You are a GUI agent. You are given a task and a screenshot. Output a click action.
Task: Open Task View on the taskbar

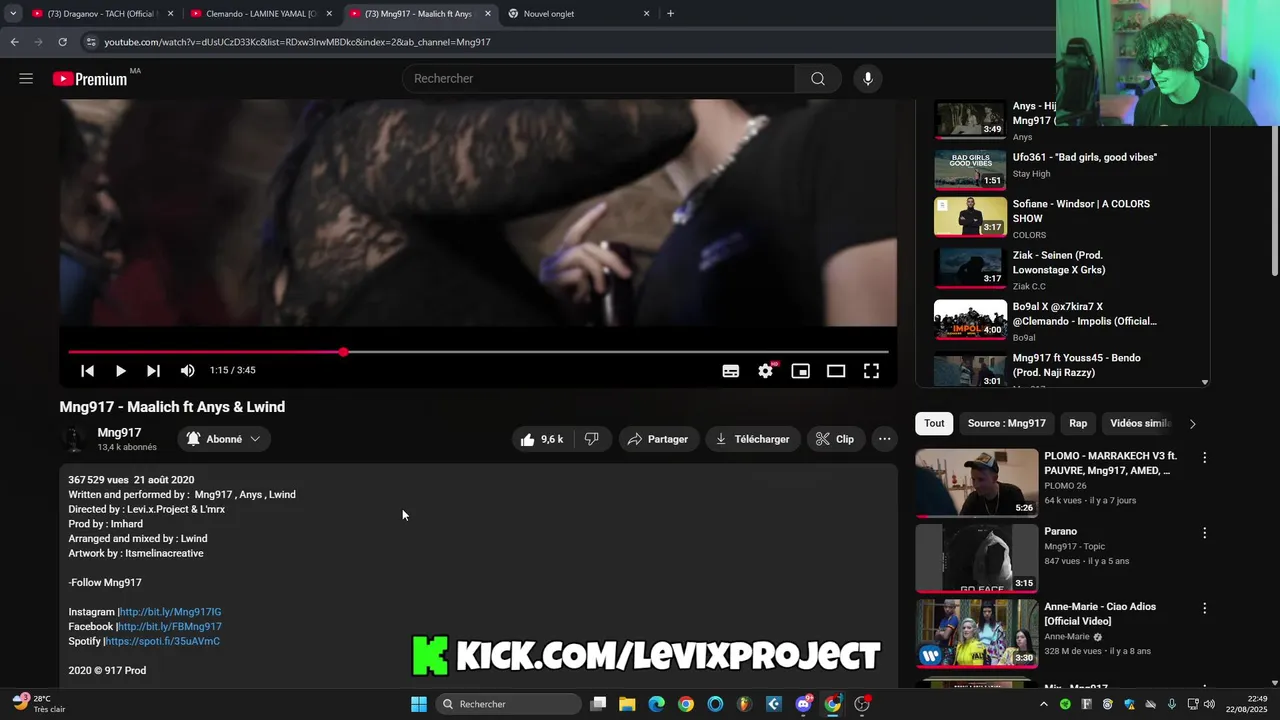[x=598, y=704]
